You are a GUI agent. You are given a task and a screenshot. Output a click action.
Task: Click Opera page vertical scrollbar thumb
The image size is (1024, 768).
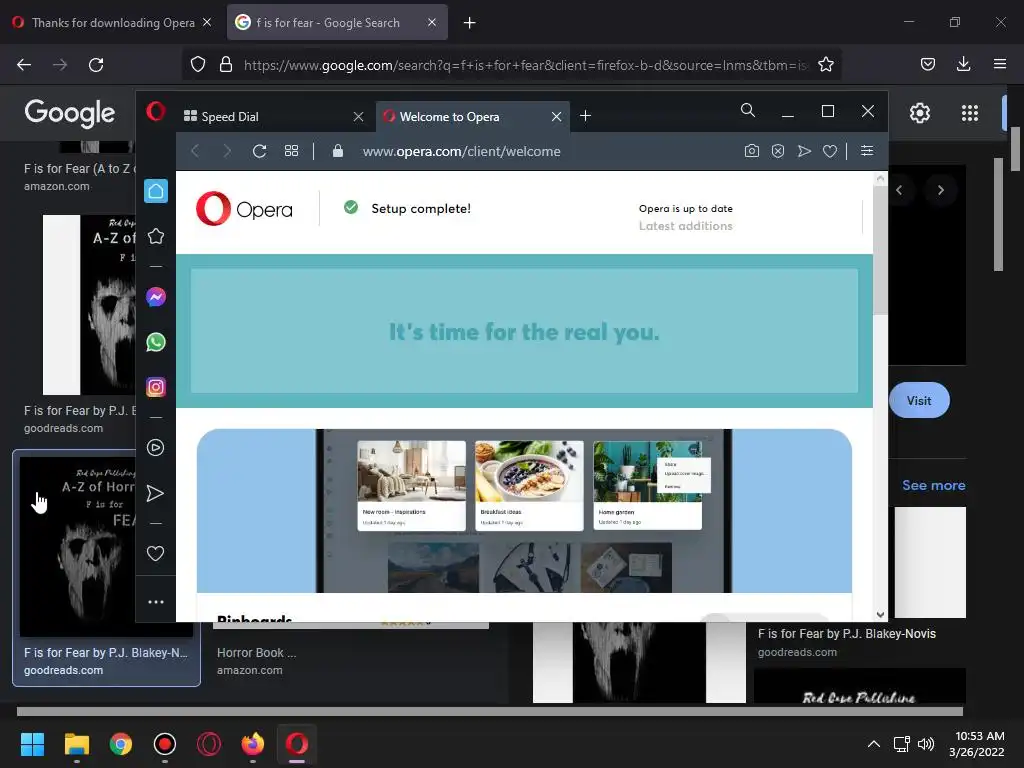pos(880,249)
